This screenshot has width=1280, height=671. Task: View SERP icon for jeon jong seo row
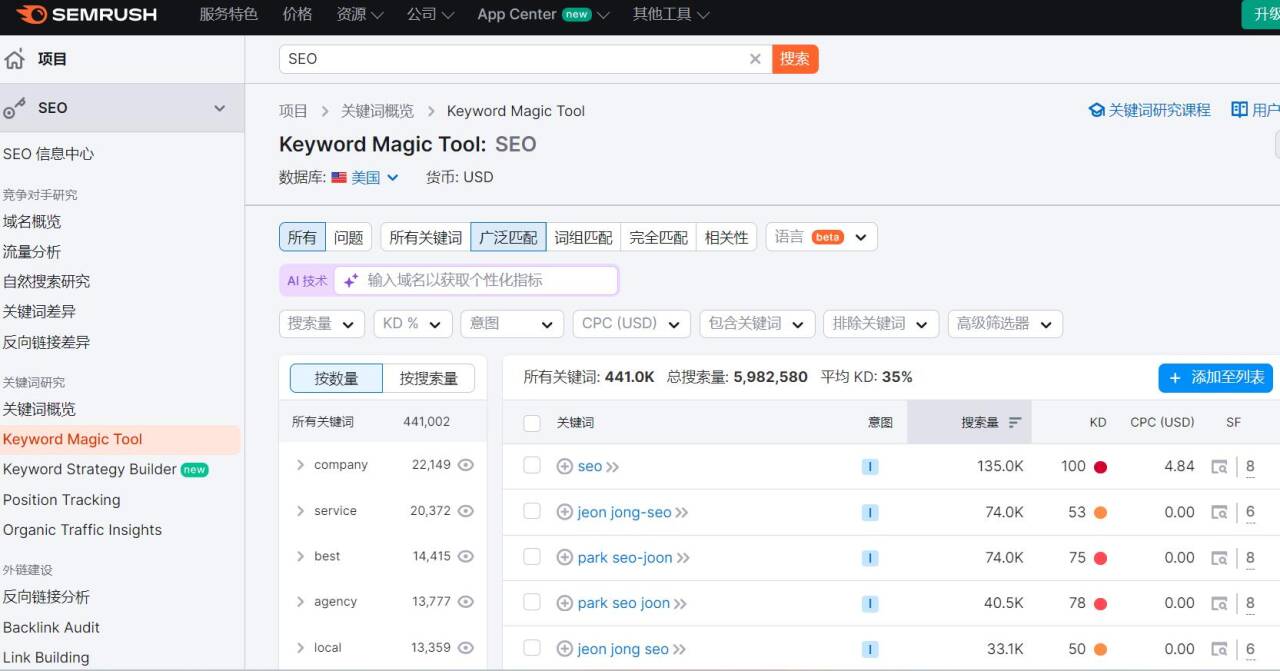(x=1219, y=649)
